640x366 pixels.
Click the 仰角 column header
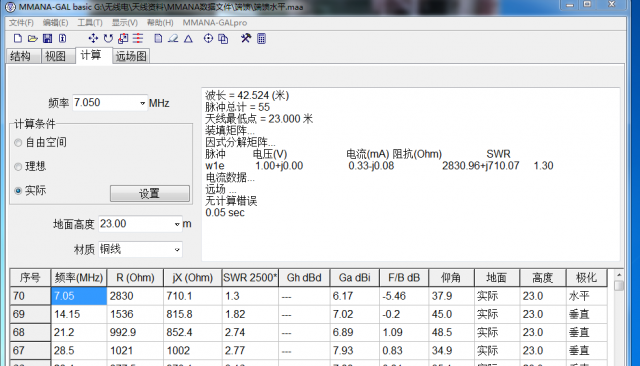(x=451, y=278)
